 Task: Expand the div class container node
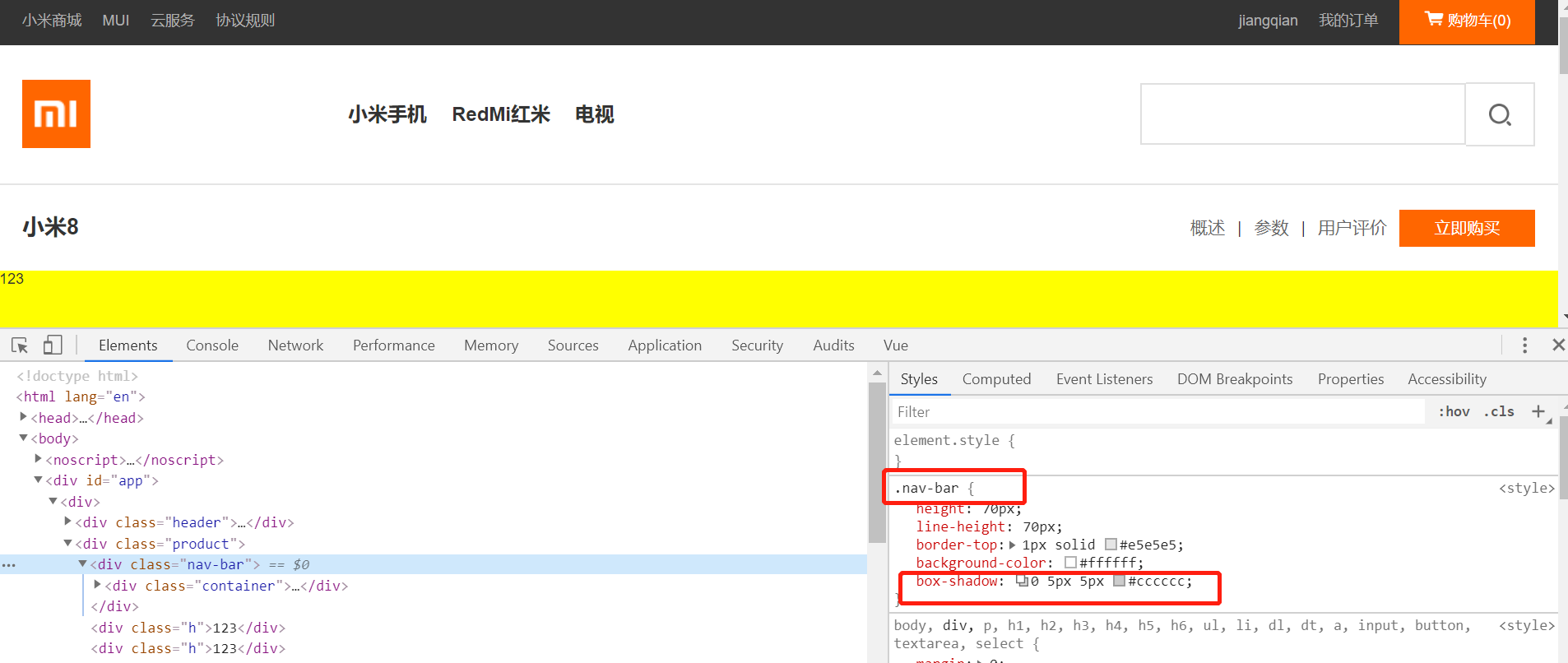97,585
